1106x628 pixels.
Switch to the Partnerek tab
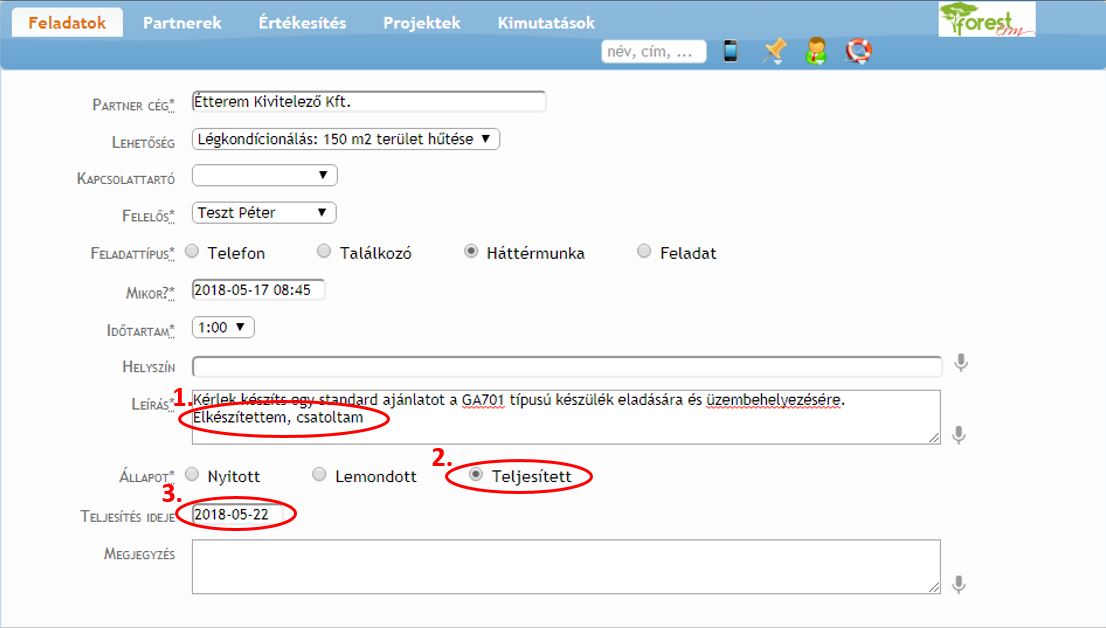(182, 22)
